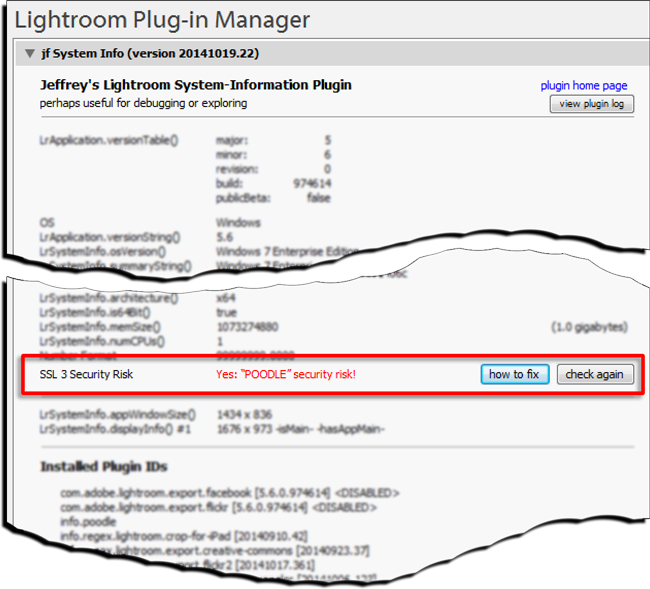Click Jeffrey's Lightroom System-Information Plugin heading
Image resolution: width=650 pixels, height=589 pixels.
pos(196,85)
